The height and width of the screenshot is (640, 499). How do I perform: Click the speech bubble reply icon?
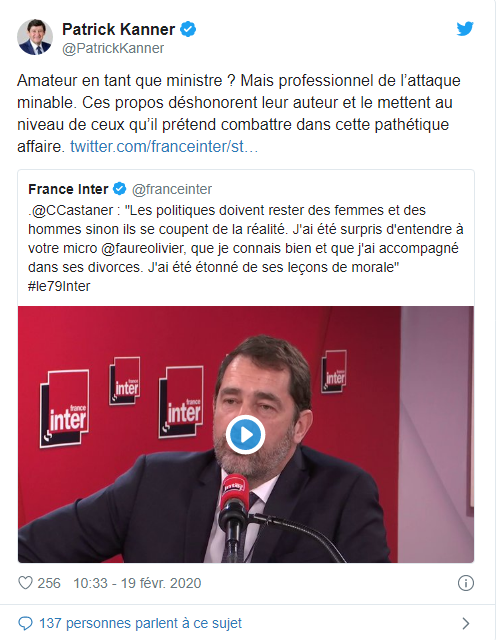point(25,623)
